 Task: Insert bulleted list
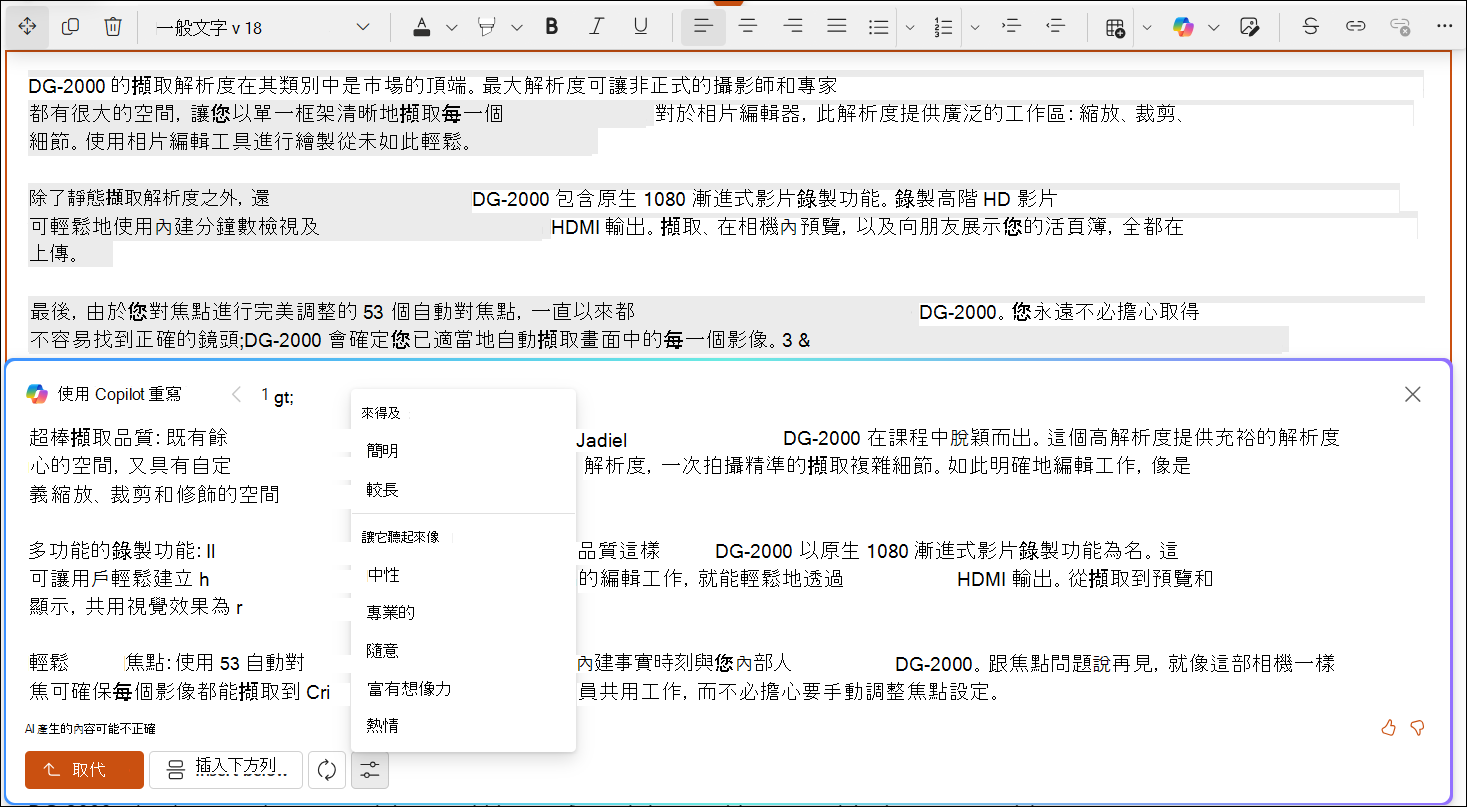(879, 27)
